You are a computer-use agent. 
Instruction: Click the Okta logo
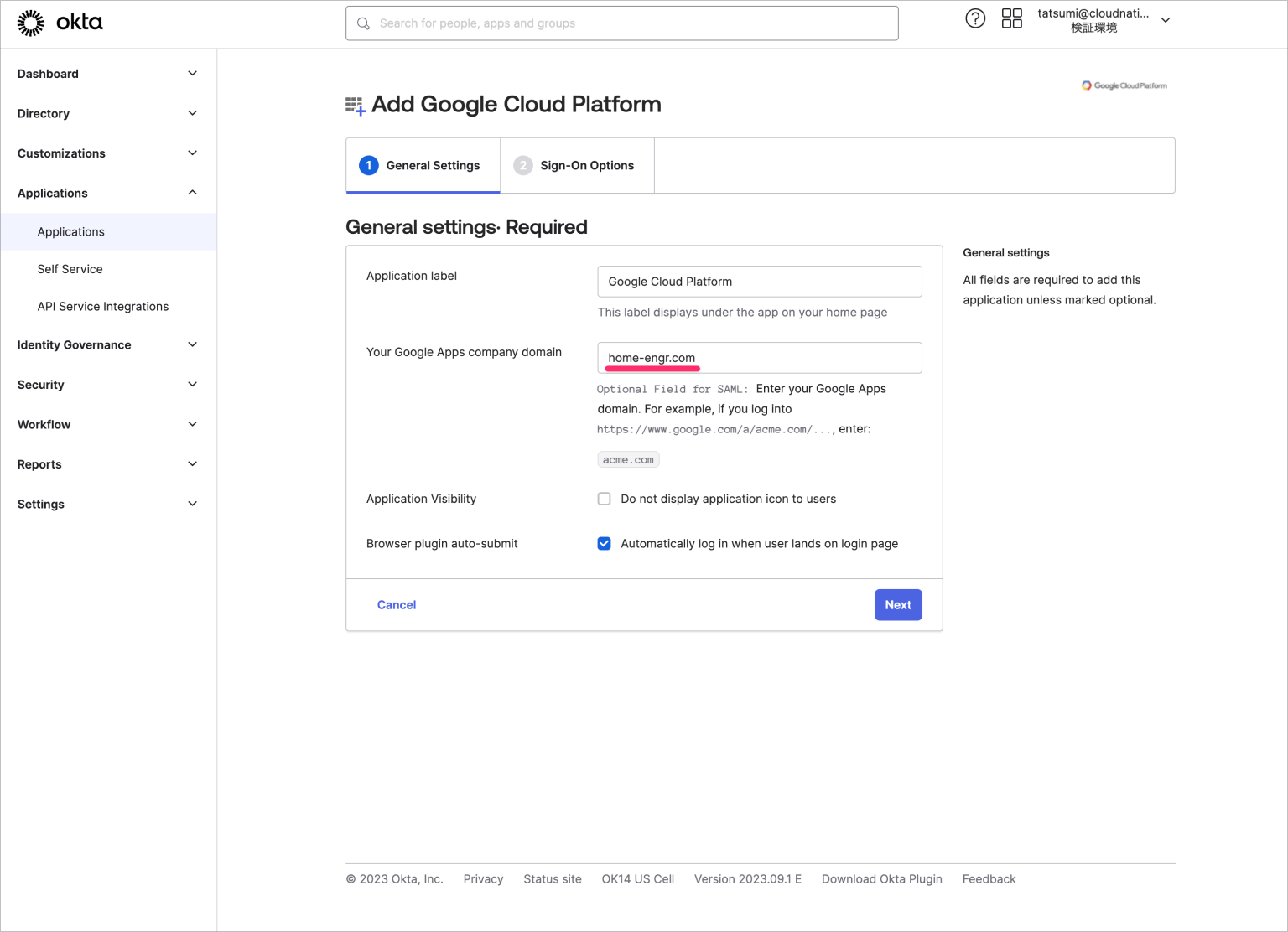pos(59,23)
